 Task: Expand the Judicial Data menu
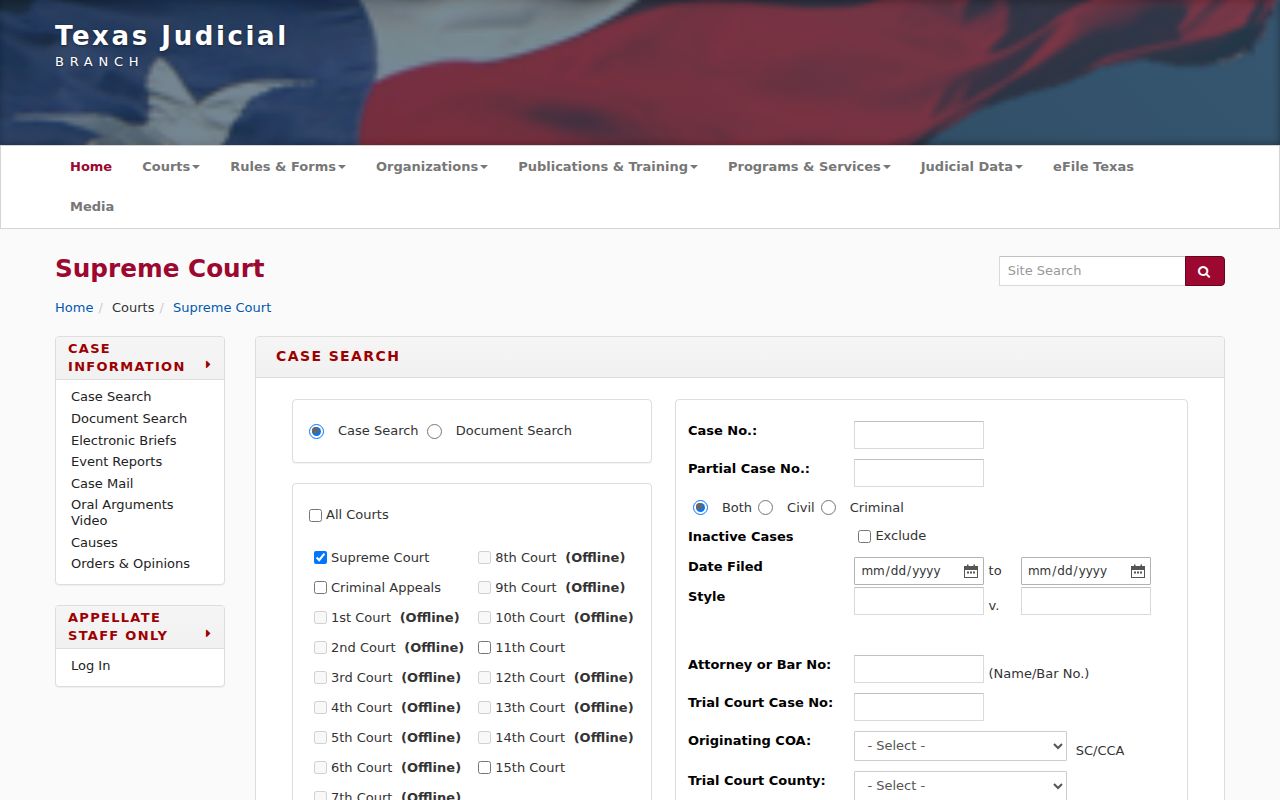pyautogui.click(x=971, y=167)
